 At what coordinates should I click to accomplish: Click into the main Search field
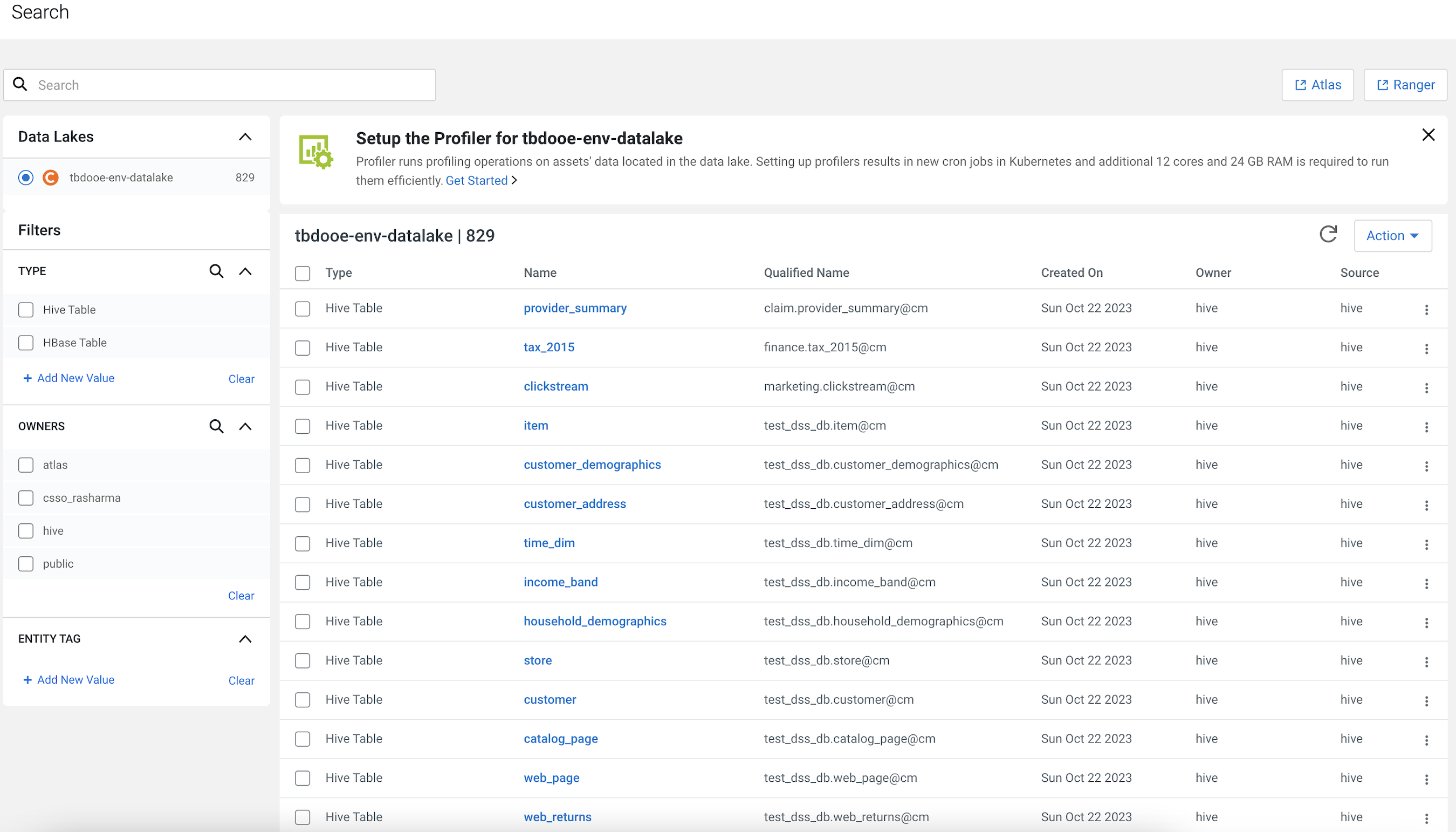point(229,85)
